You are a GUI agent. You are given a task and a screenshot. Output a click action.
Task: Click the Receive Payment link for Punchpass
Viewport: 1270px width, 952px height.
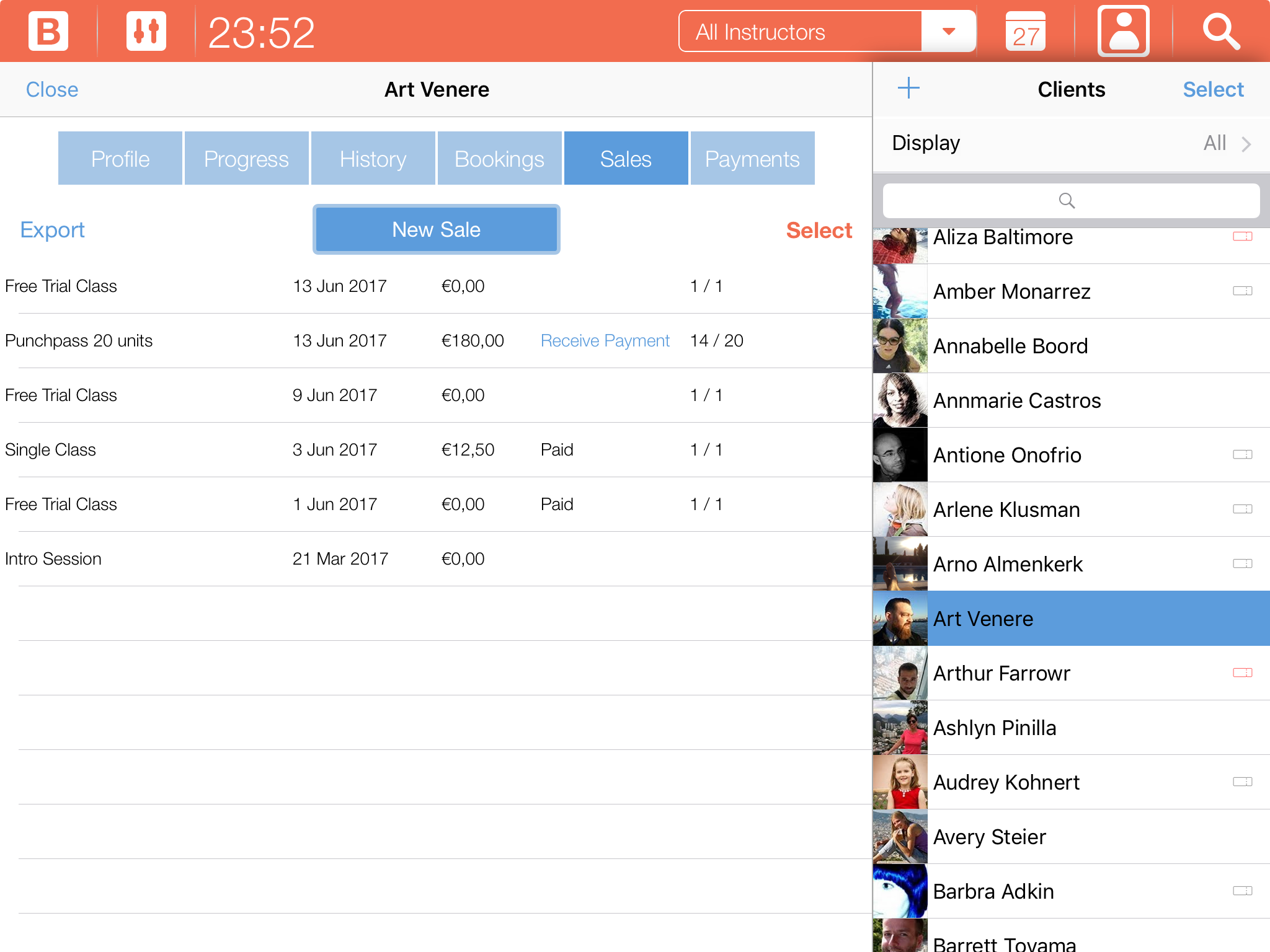coord(605,340)
